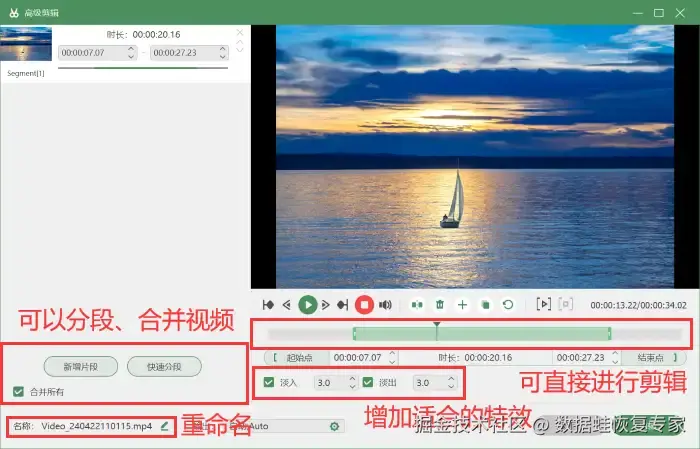Open output settings gear icon

[334, 426]
